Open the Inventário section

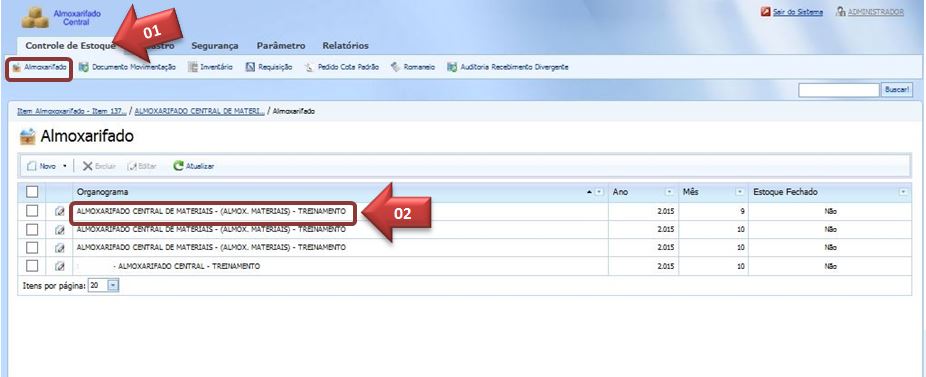point(210,67)
